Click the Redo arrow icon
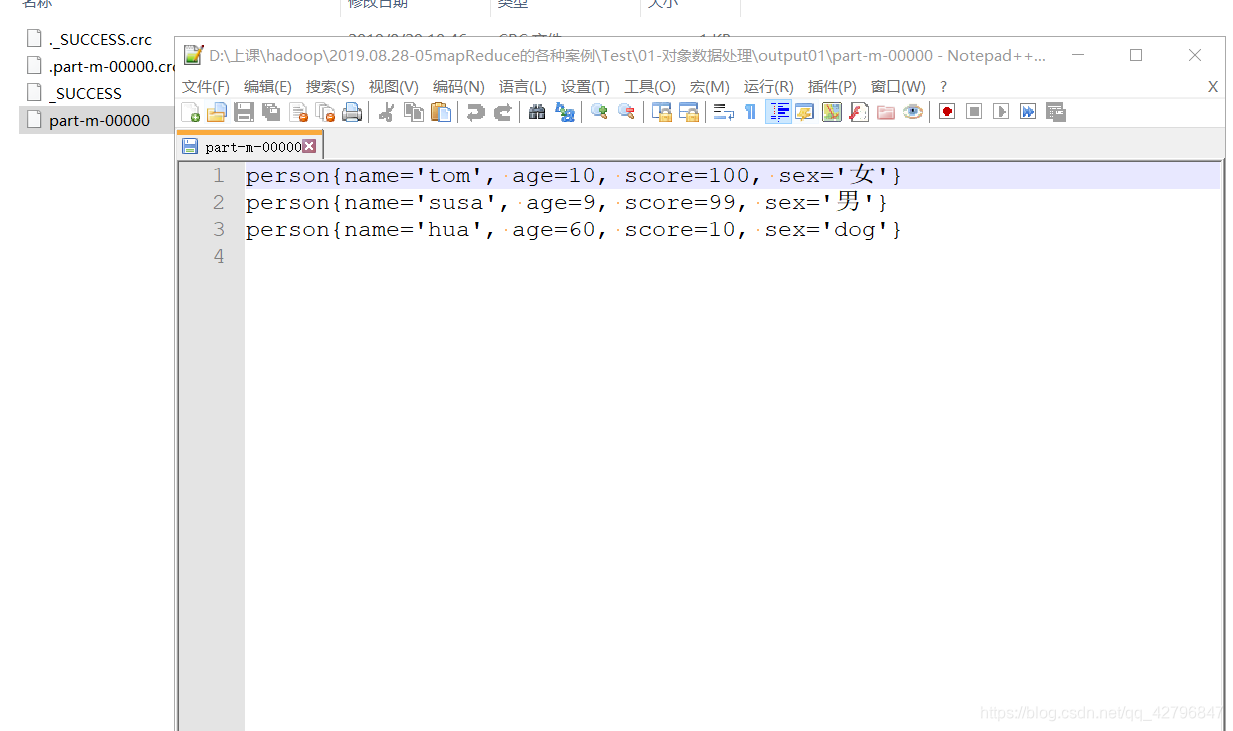Screen dimensions: 1233x731 pos(502,112)
